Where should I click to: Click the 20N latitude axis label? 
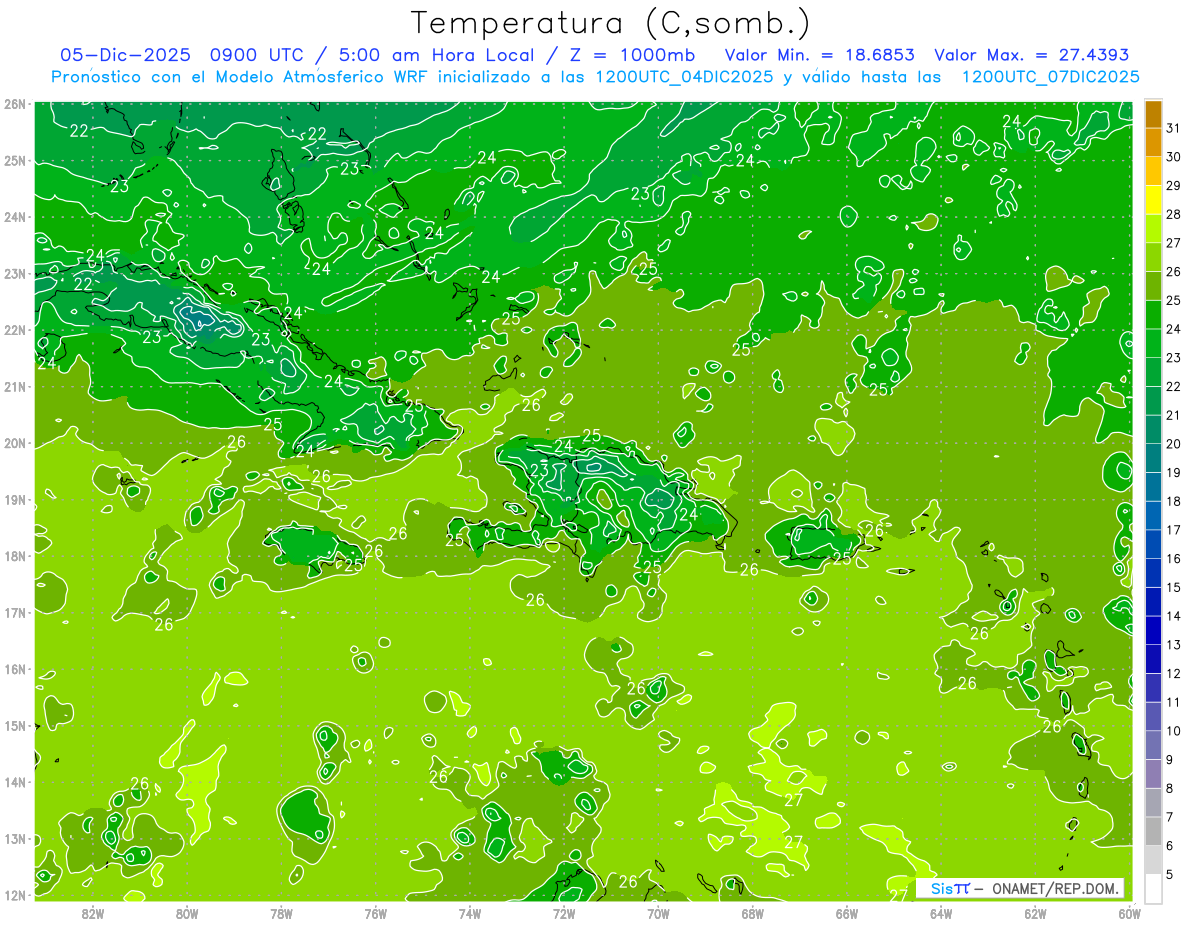tap(14, 443)
